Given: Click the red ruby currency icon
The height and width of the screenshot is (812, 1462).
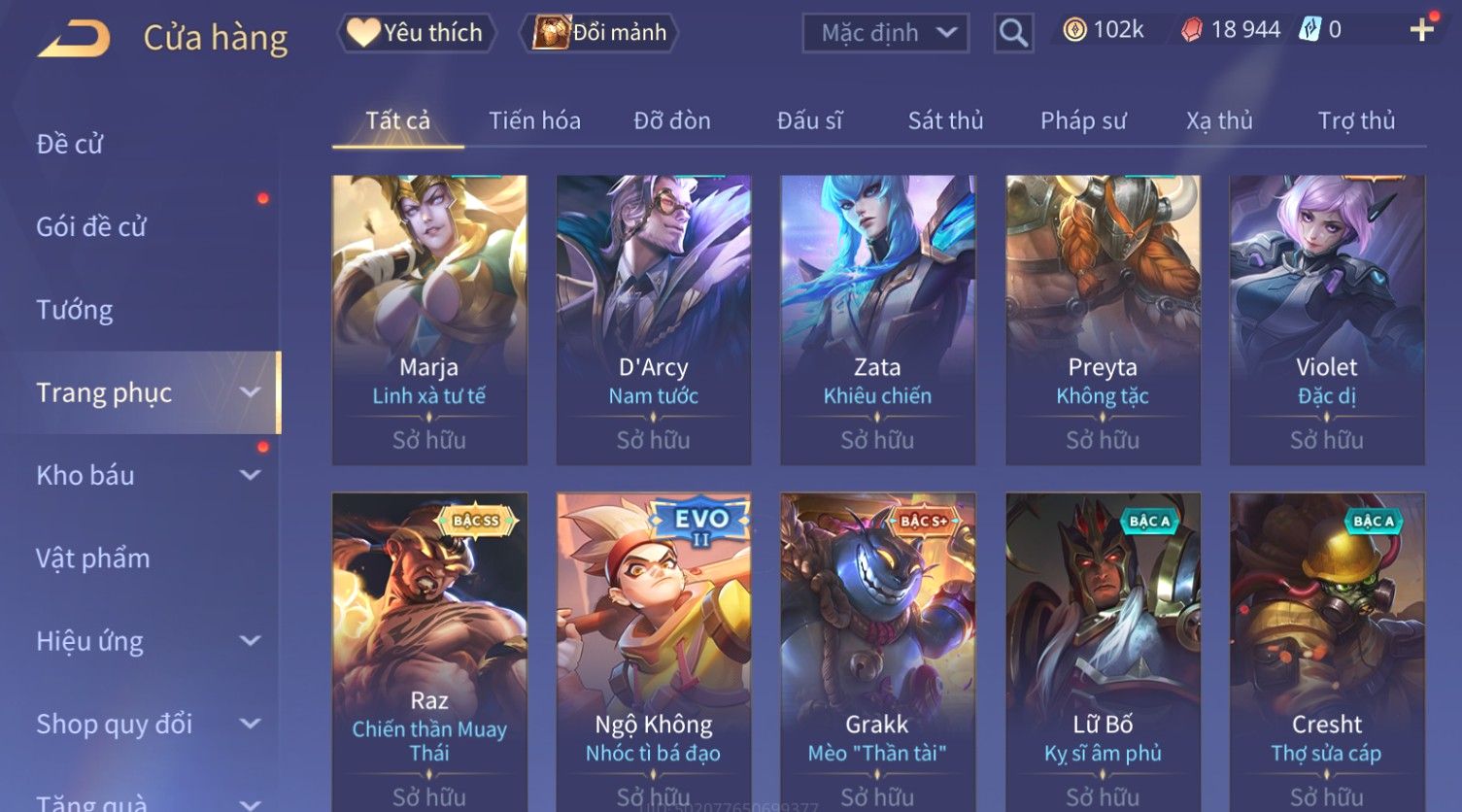Looking at the screenshot, I should coord(1191,30).
